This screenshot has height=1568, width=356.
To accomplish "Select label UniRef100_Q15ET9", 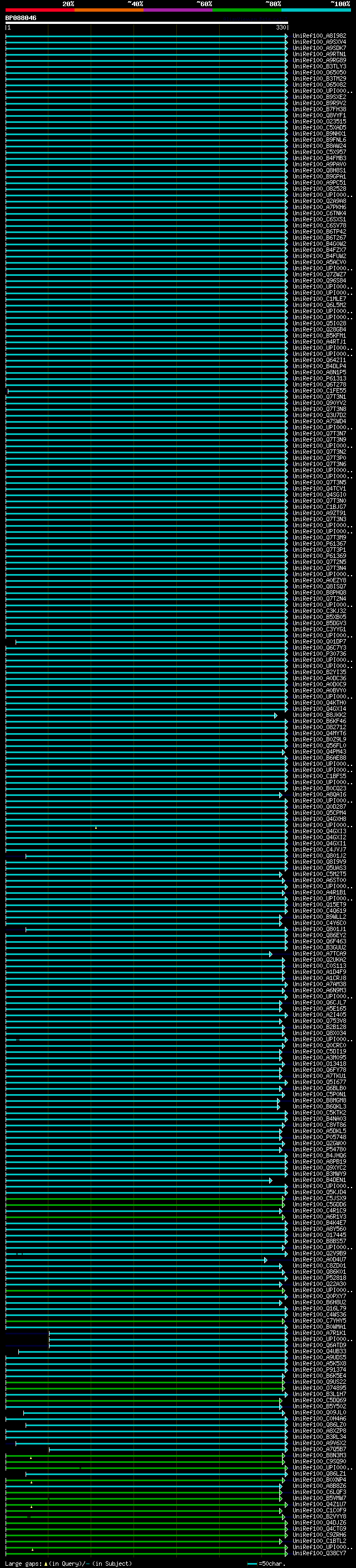I will pyautogui.click(x=319, y=904).
